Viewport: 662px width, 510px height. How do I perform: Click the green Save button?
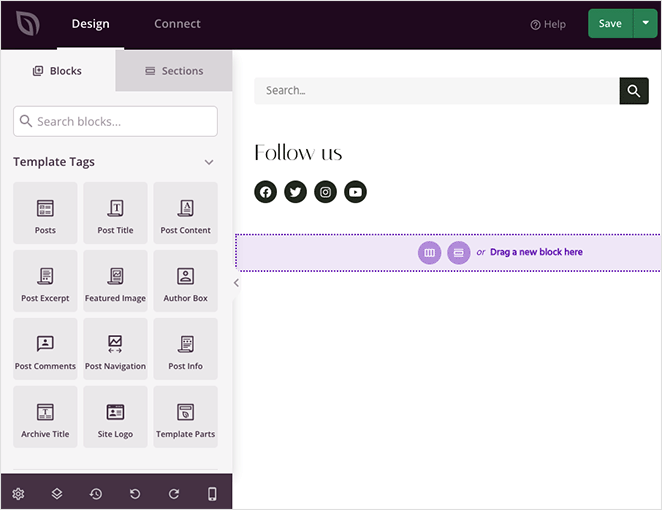pos(610,24)
